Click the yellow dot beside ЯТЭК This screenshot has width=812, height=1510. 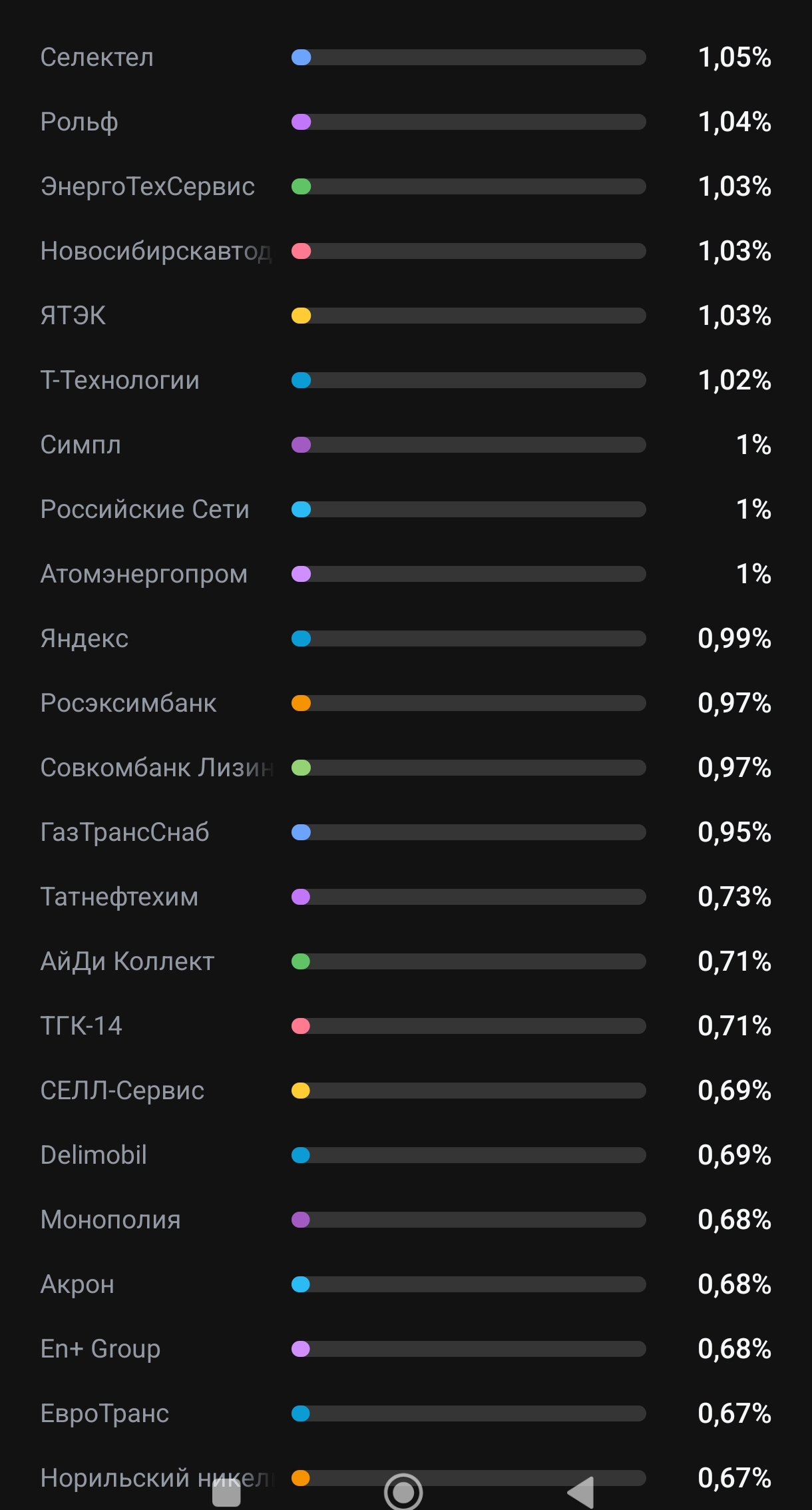pyautogui.click(x=302, y=316)
